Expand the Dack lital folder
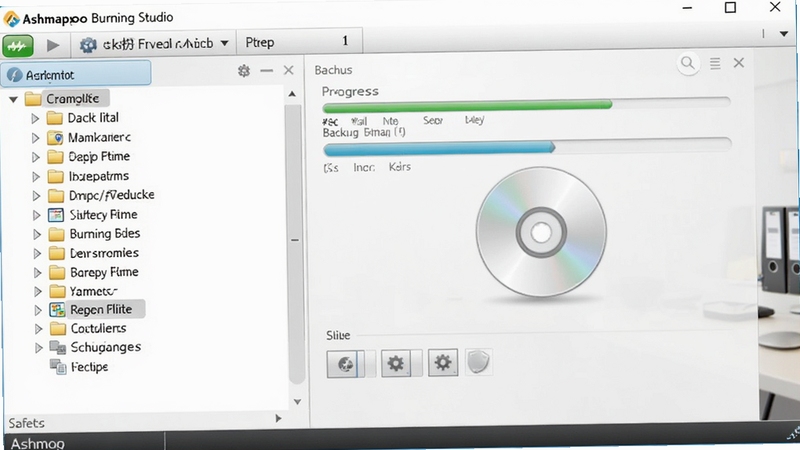 tap(35, 118)
